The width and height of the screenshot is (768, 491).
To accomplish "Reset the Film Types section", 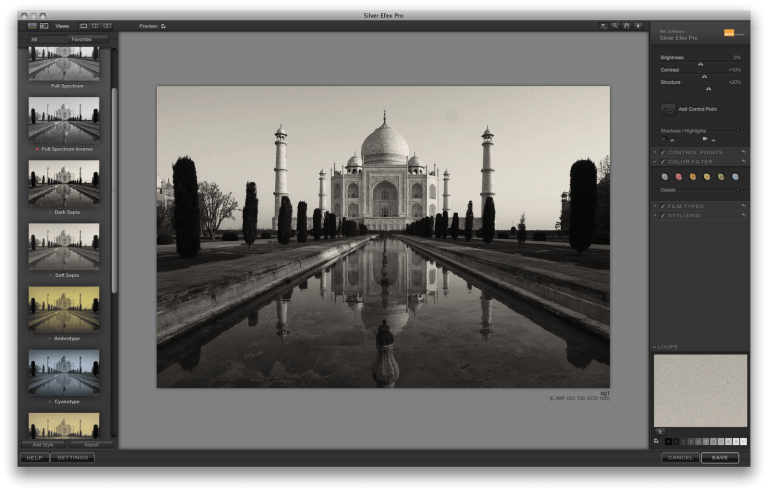I will (744, 206).
